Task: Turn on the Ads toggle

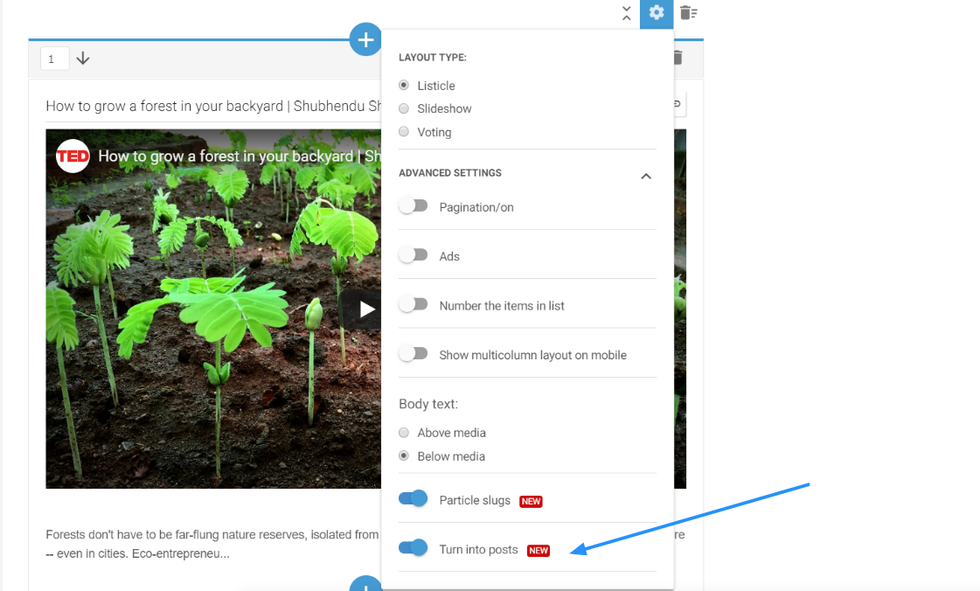Action: pos(413,256)
